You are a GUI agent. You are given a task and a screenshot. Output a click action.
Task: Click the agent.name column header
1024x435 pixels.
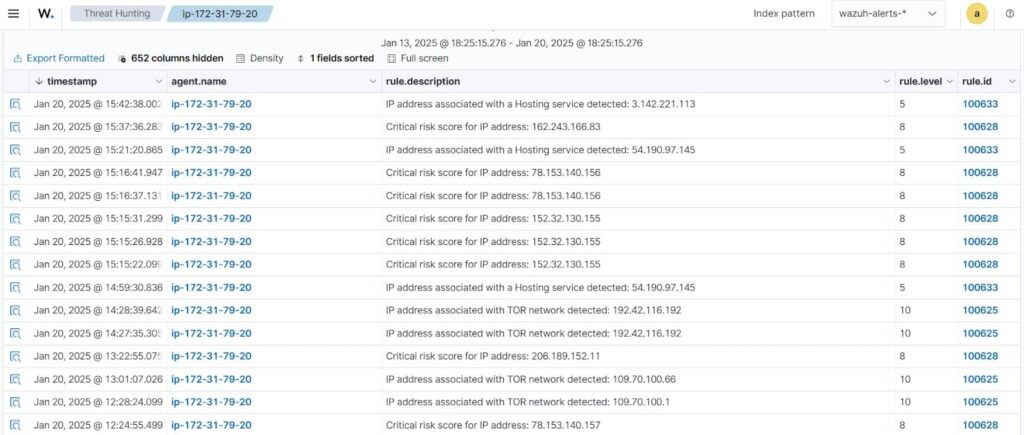tap(199, 82)
